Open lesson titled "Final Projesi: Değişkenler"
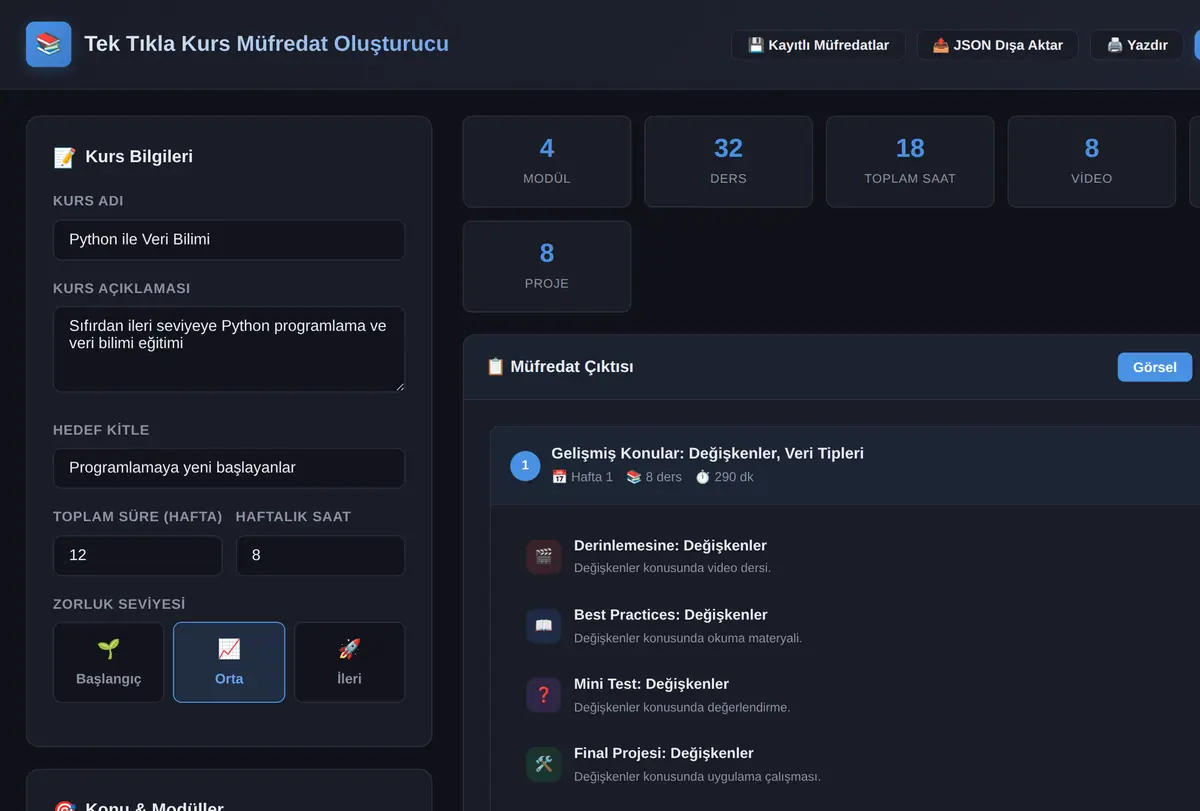Viewport: 1200px width, 811px height. (x=664, y=753)
